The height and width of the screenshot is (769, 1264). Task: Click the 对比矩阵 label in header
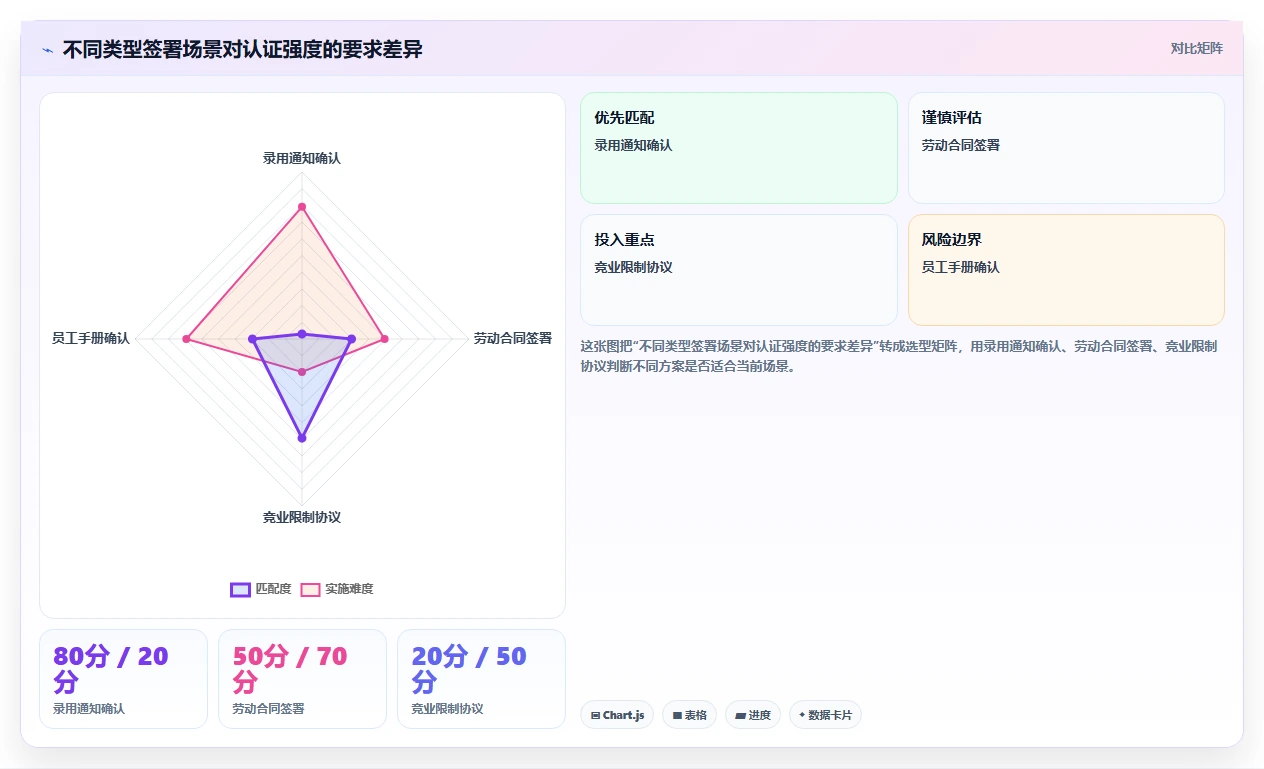click(1196, 48)
